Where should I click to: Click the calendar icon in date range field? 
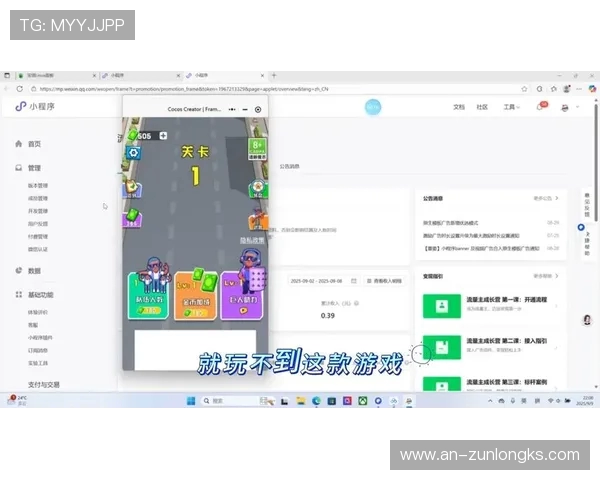tap(354, 281)
